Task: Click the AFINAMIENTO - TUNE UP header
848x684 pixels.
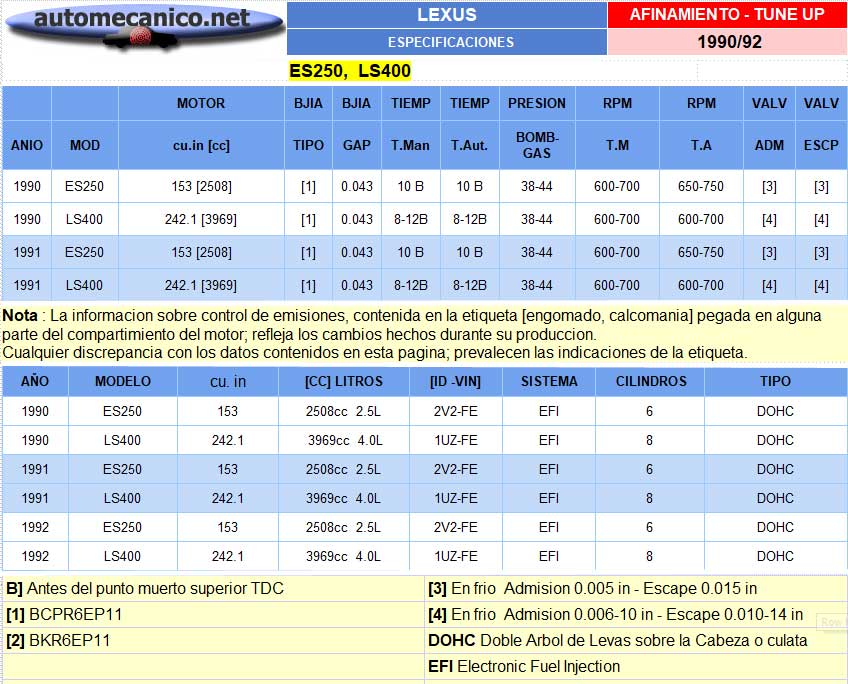Action: click(727, 15)
